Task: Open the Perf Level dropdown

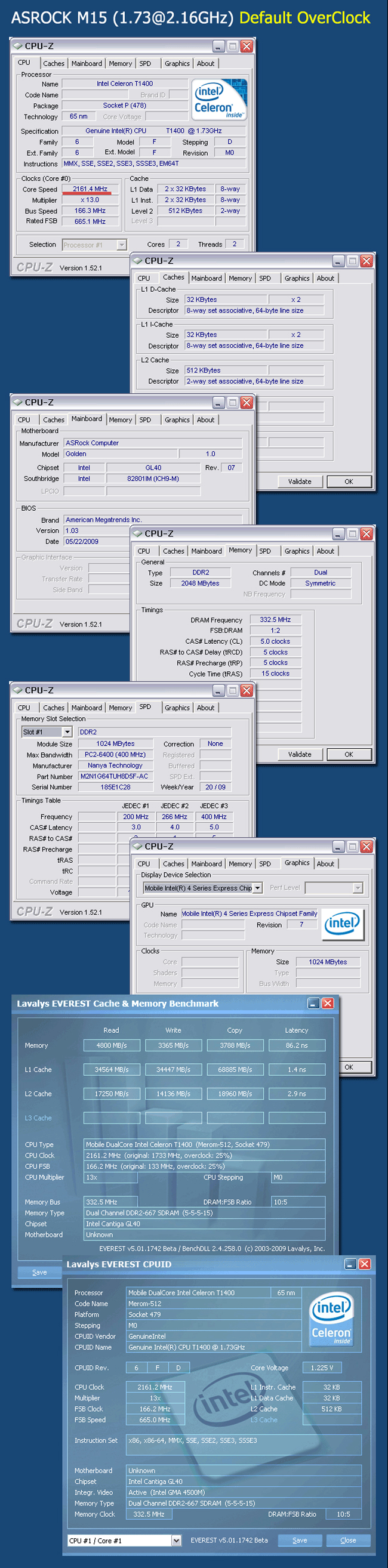Action: point(358,888)
